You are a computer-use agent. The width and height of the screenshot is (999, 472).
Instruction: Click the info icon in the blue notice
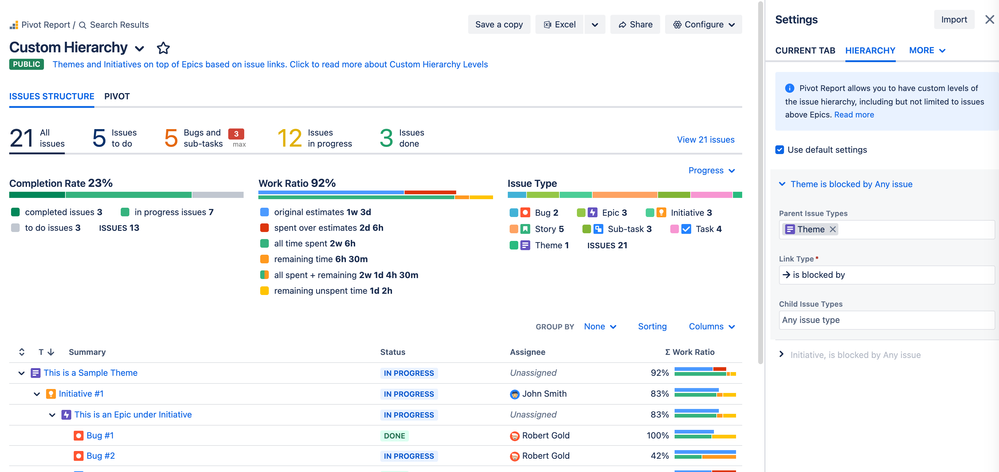(x=789, y=88)
